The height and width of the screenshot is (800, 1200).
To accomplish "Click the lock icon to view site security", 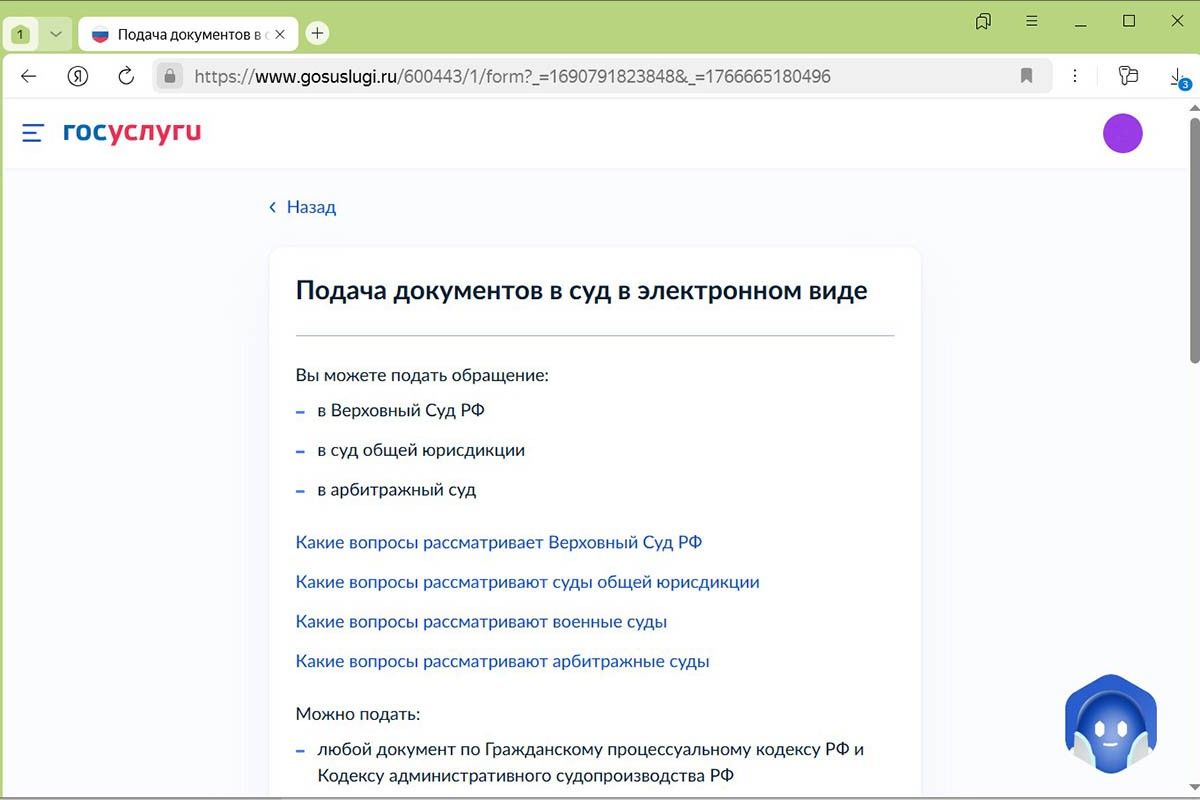I will coord(169,75).
